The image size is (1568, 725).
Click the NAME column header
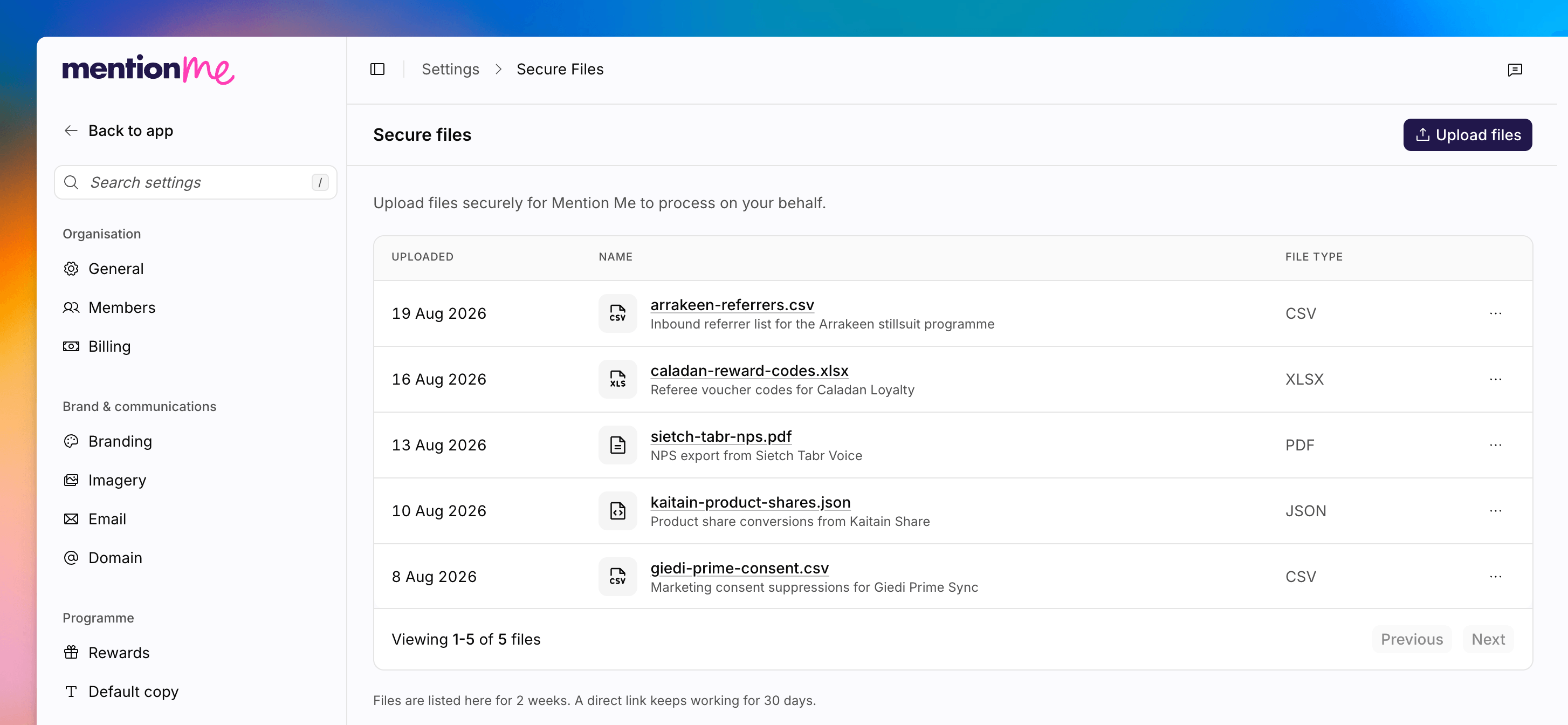tap(615, 257)
